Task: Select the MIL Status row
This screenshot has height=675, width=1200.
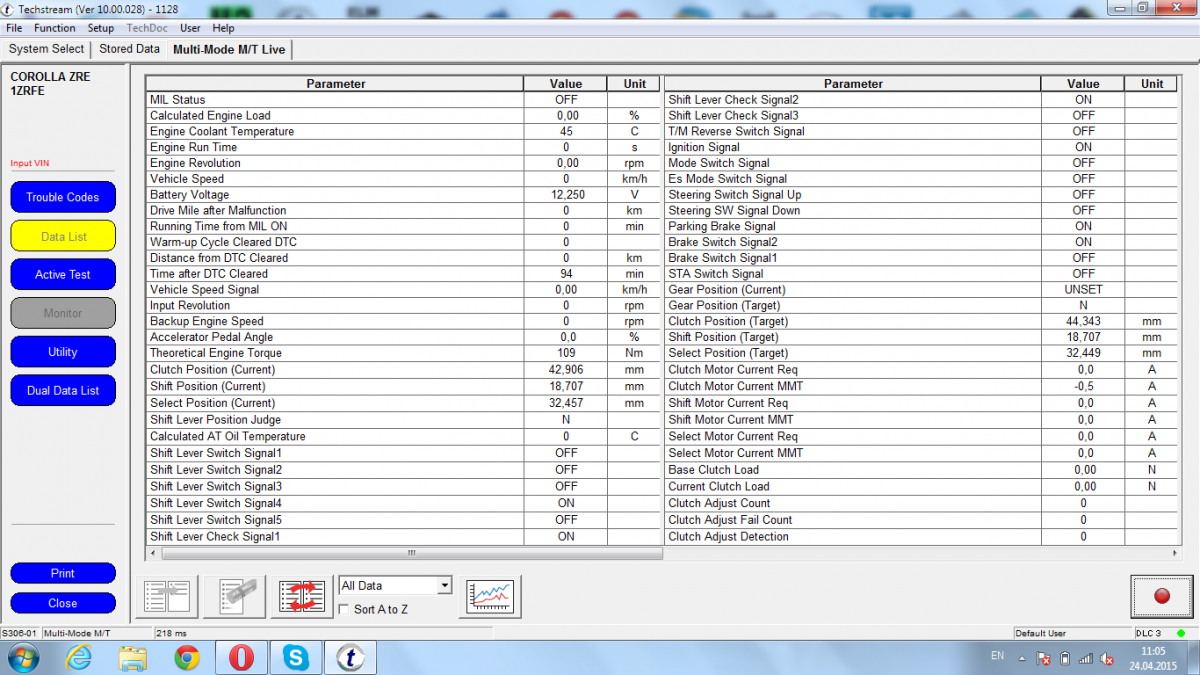Action: [404, 100]
